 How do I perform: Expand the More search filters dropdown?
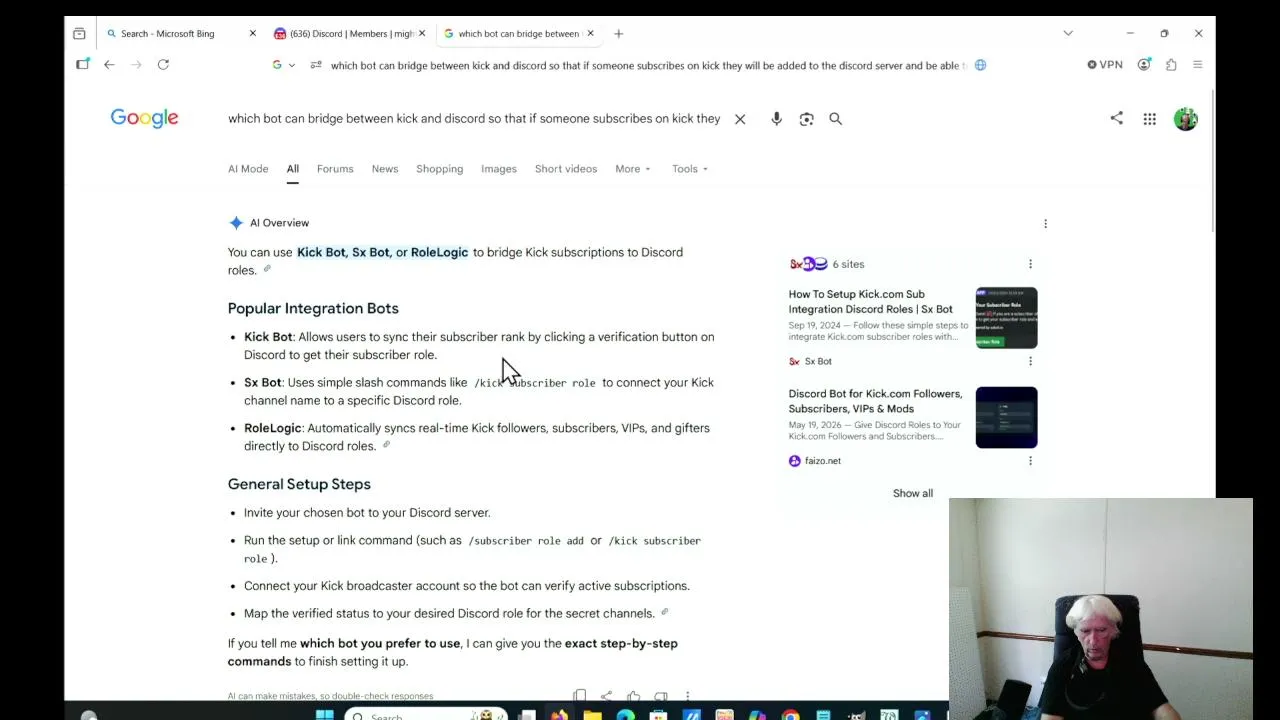633,169
